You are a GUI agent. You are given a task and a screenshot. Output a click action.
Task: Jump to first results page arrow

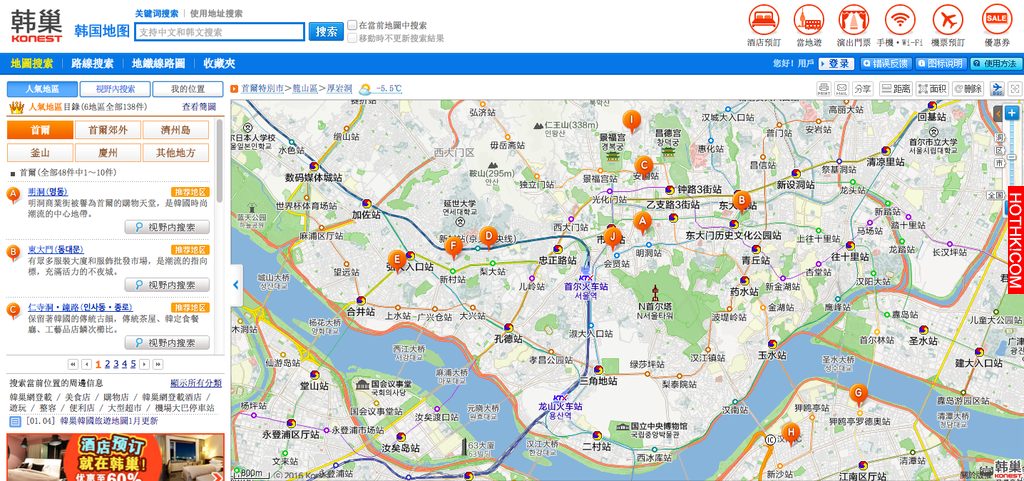74,364
